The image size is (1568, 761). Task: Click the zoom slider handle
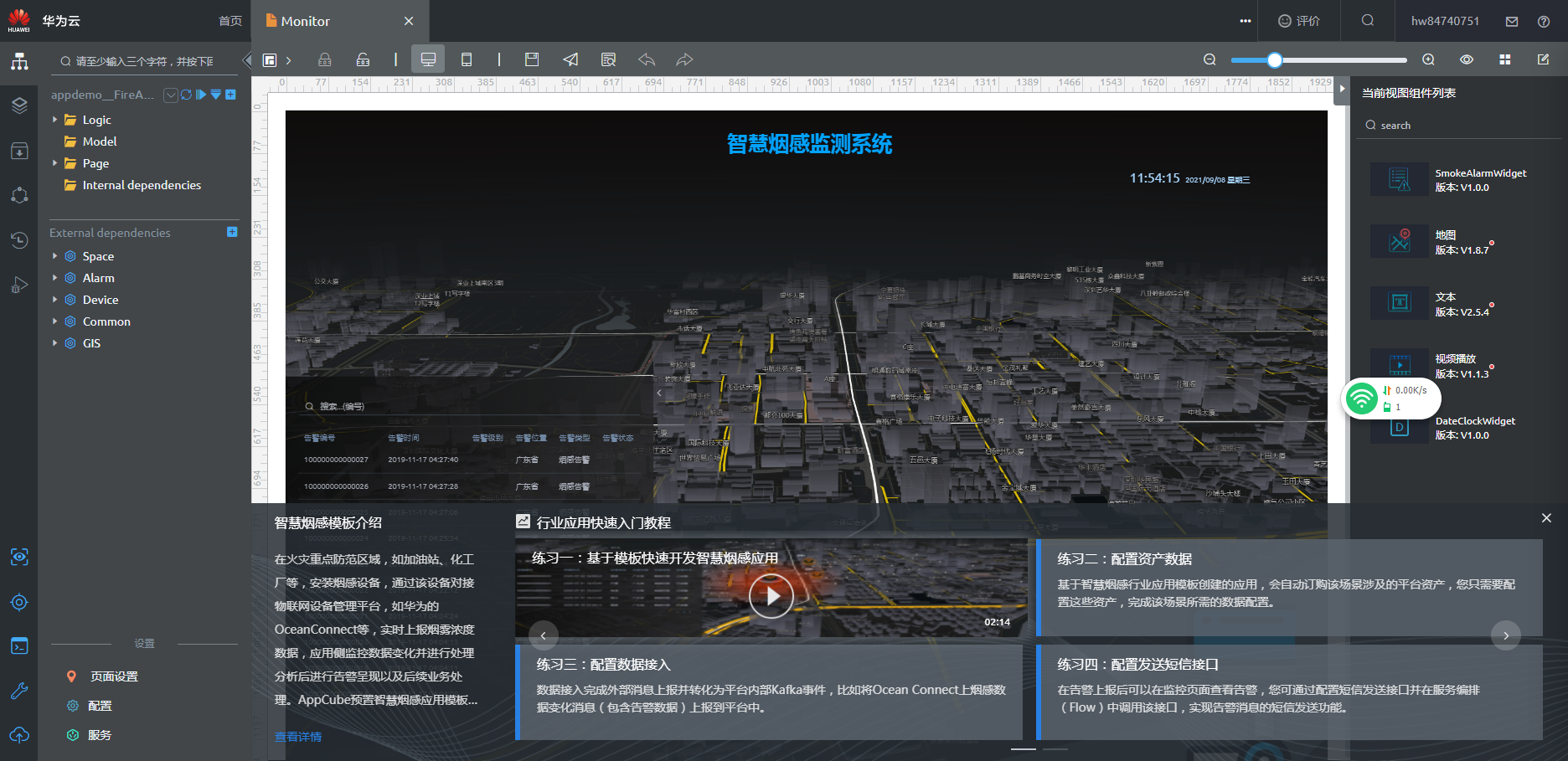[1274, 59]
